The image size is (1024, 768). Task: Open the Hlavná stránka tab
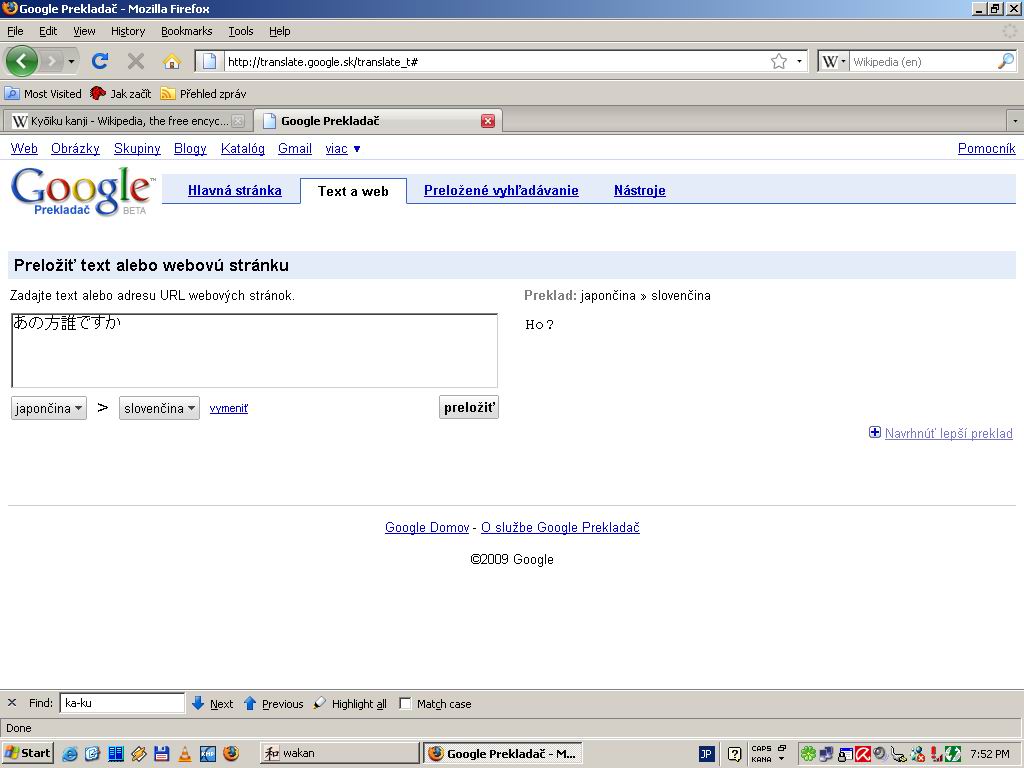pos(234,190)
